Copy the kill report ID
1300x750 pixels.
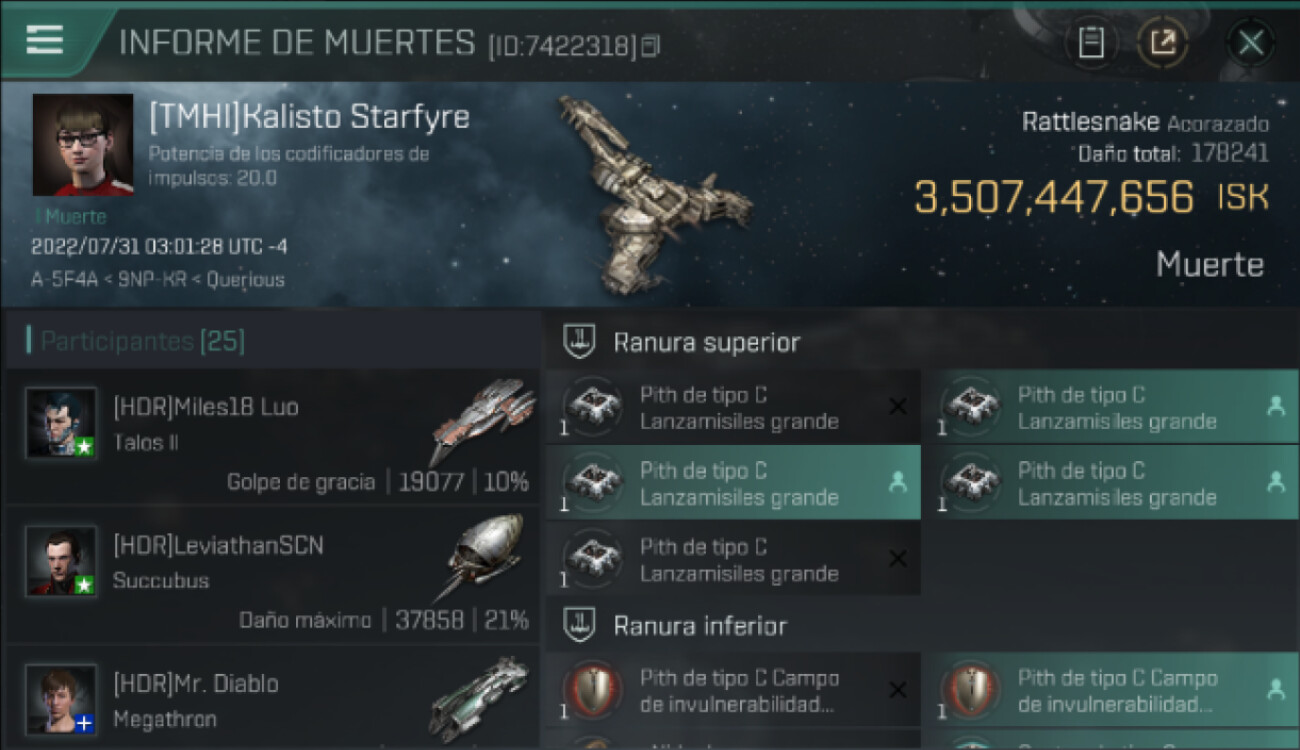coord(651,46)
